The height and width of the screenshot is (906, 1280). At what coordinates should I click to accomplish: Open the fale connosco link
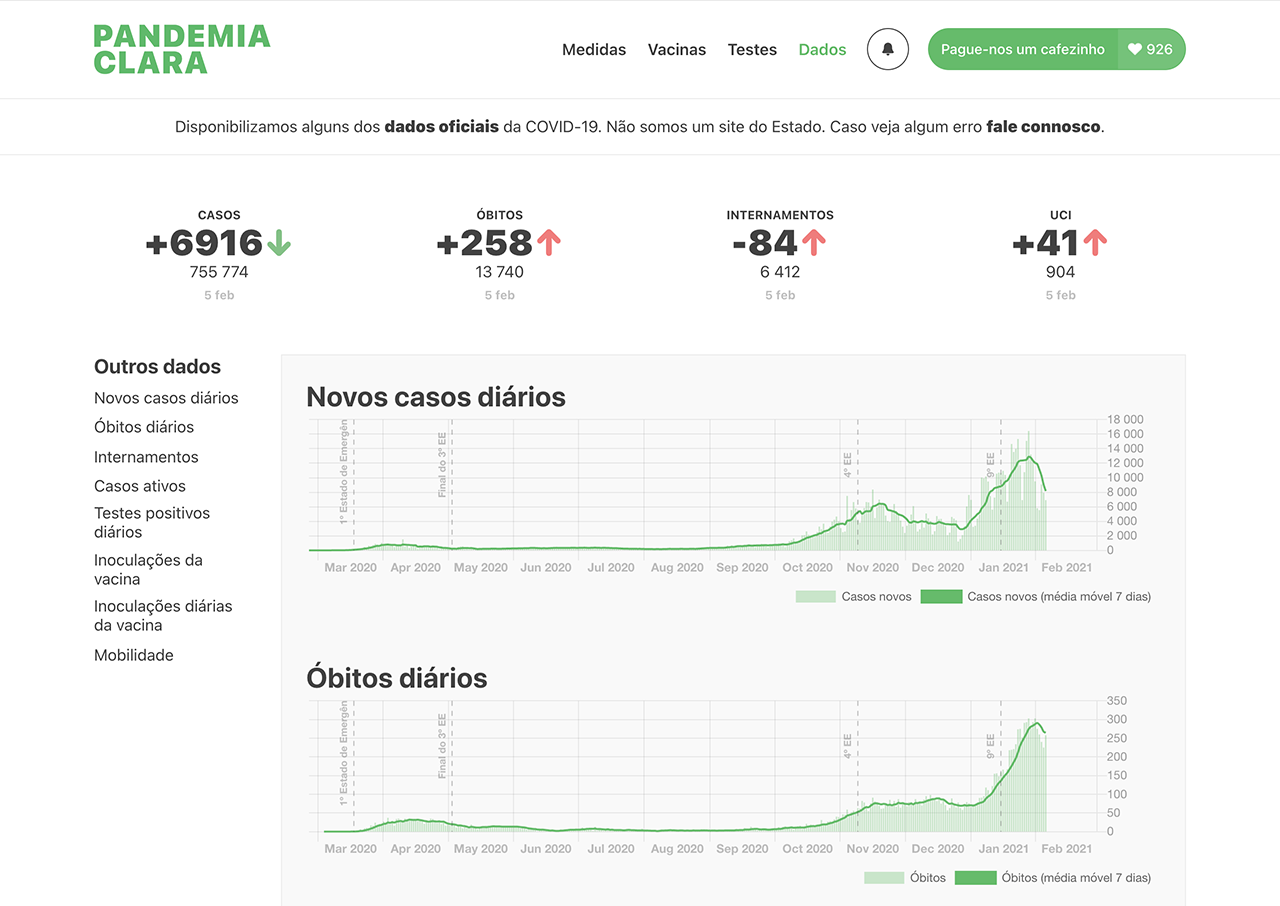point(1043,127)
